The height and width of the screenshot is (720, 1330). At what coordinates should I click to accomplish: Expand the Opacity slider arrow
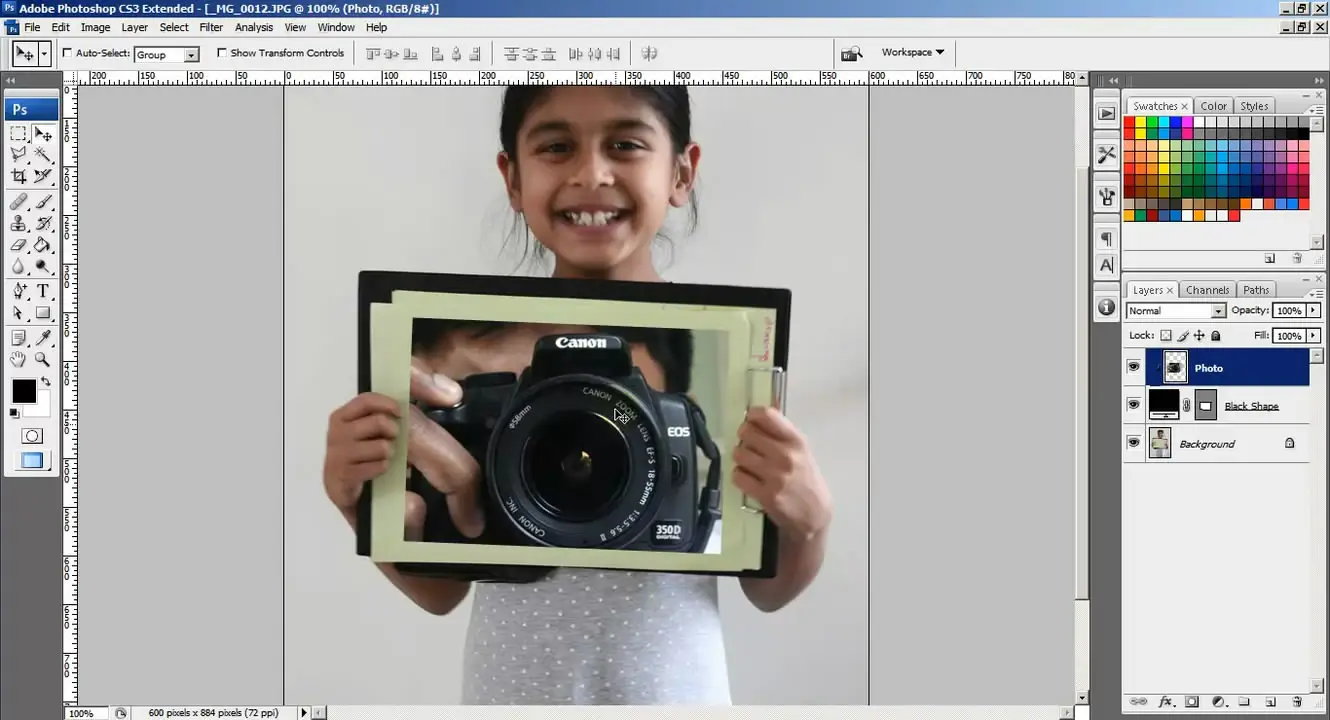pyautogui.click(x=1313, y=311)
